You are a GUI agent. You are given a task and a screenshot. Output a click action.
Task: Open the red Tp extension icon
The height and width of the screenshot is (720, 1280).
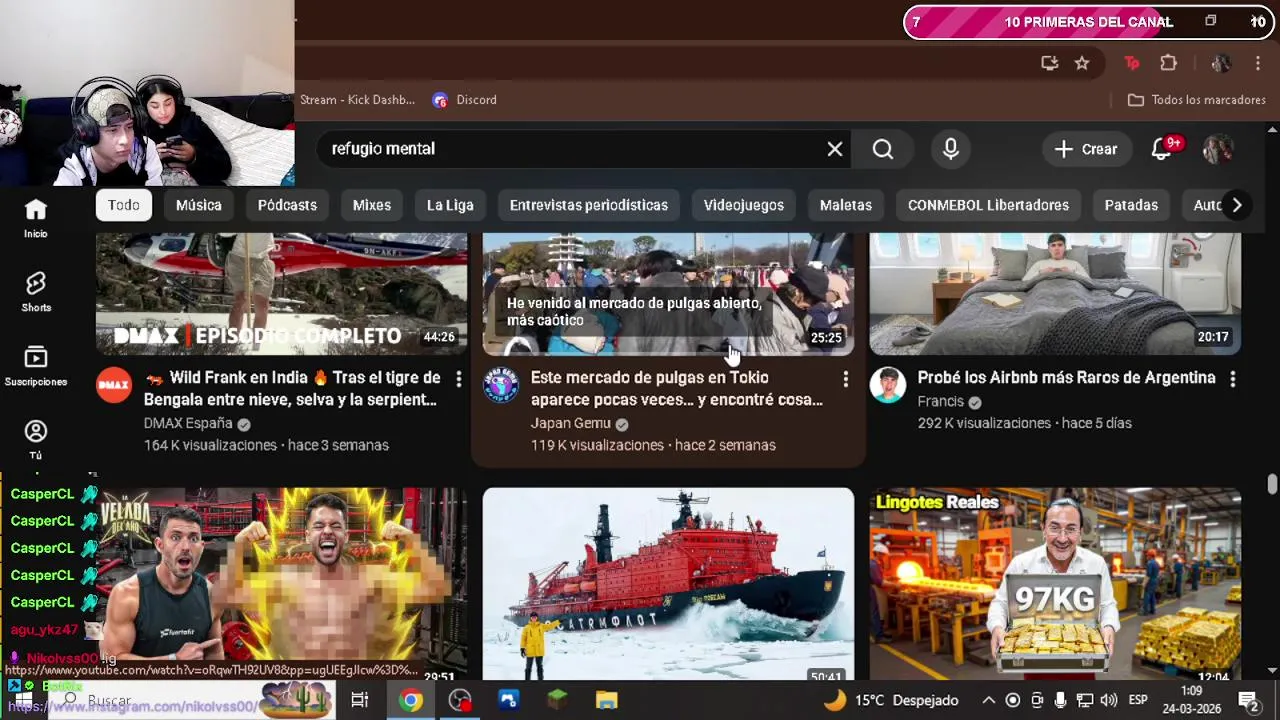1132,63
